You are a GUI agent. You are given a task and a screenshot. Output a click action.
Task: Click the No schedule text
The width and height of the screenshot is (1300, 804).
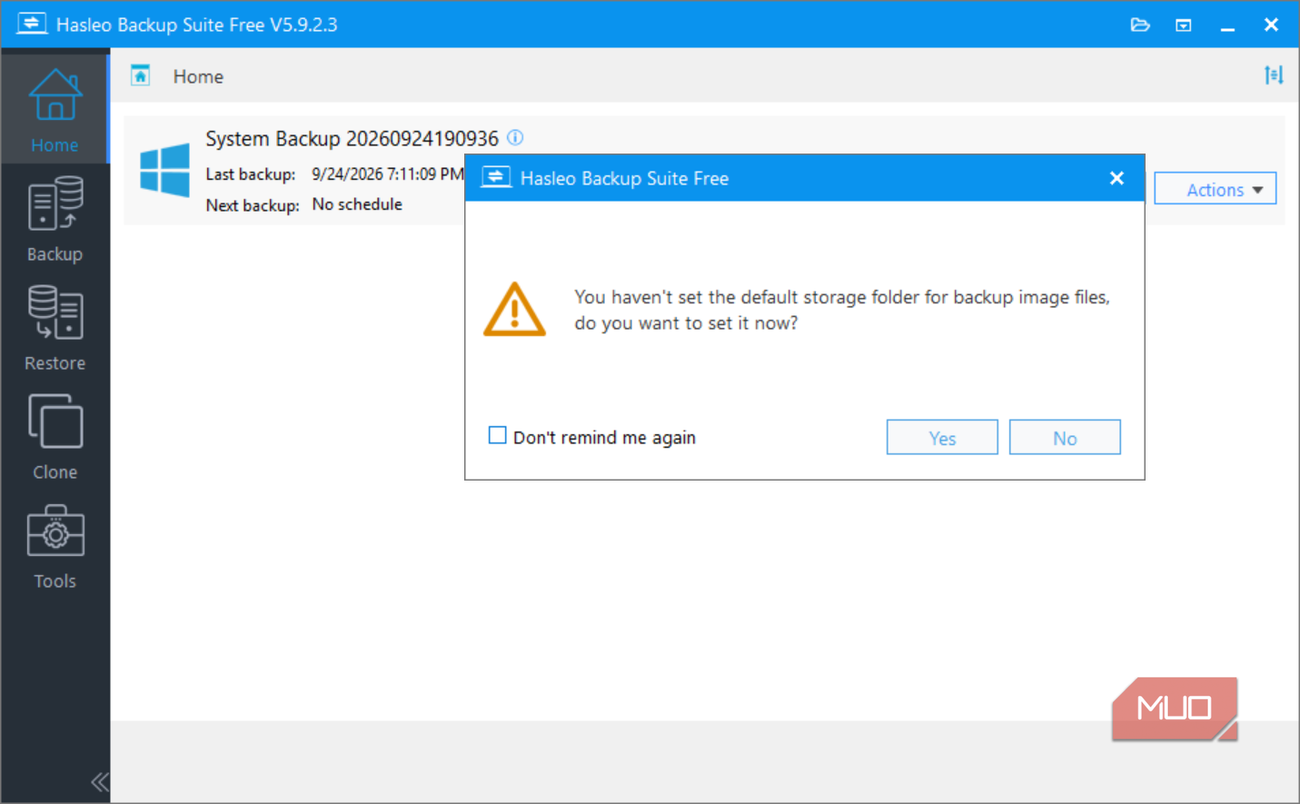click(x=357, y=204)
